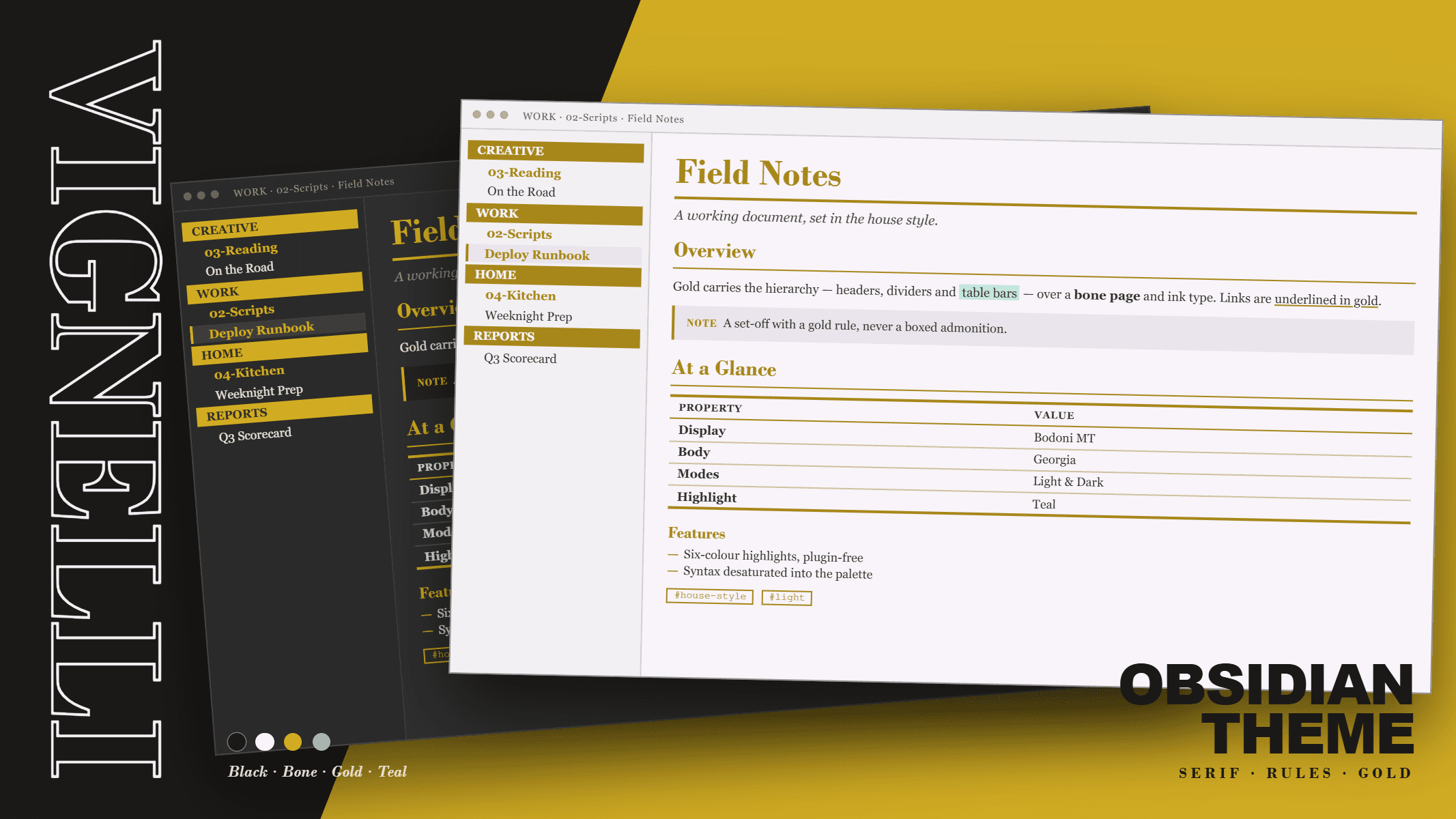The height and width of the screenshot is (819, 1456).
Task: Click the Display row label in the table
Action: coord(702,430)
